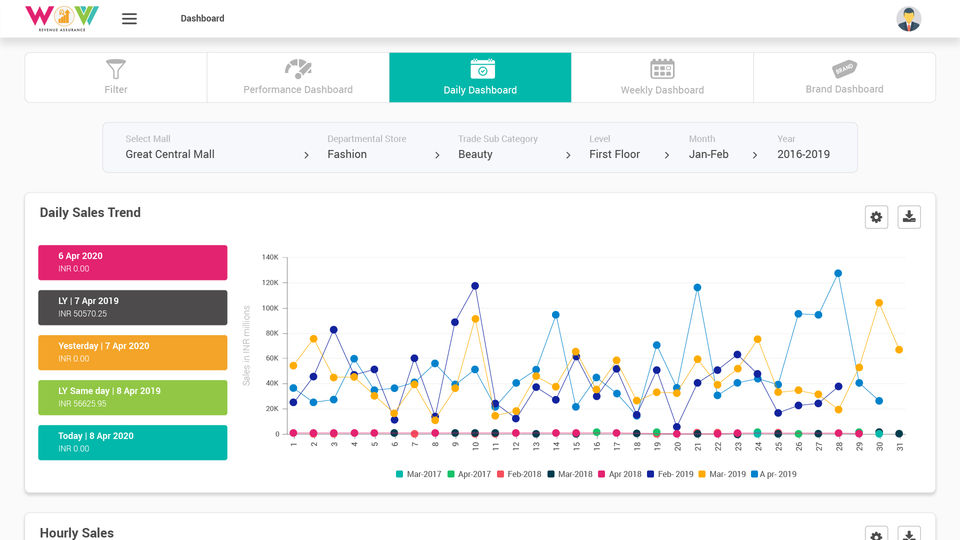This screenshot has height=540, width=960.
Task: Click chevron next to First Floor
Action: 667,156
